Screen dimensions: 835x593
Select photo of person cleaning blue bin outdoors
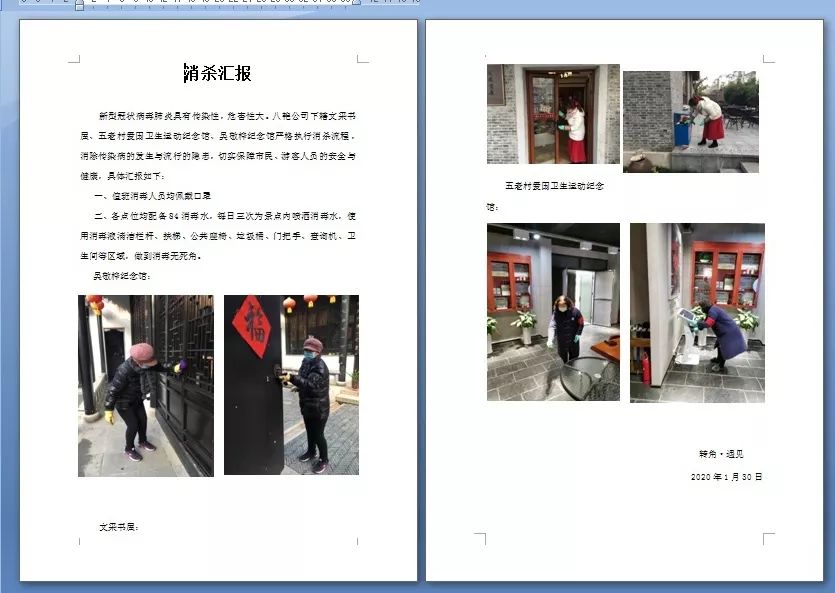(691, 122)
